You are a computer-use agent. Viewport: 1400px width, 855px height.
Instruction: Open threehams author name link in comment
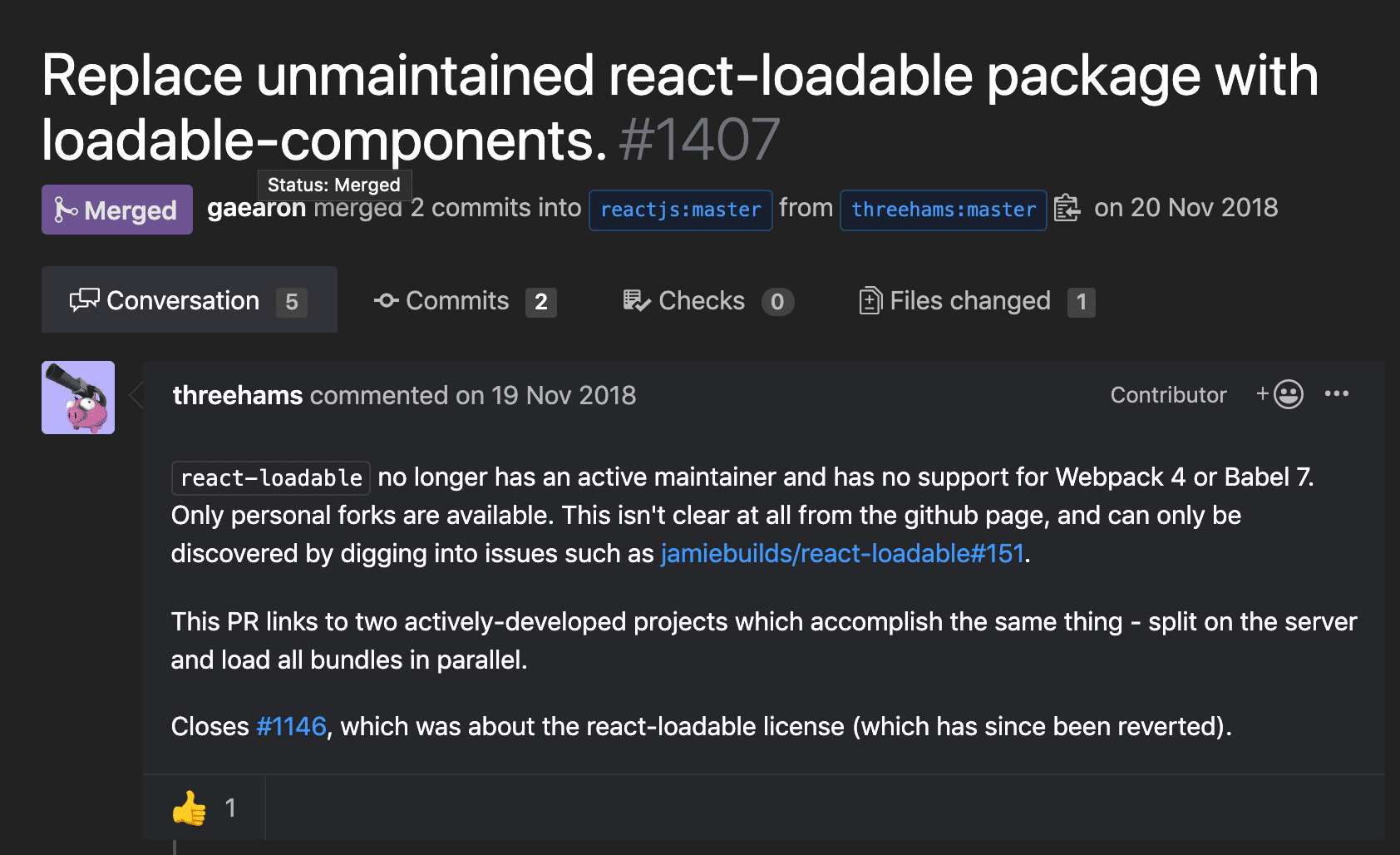coord(238,395)
